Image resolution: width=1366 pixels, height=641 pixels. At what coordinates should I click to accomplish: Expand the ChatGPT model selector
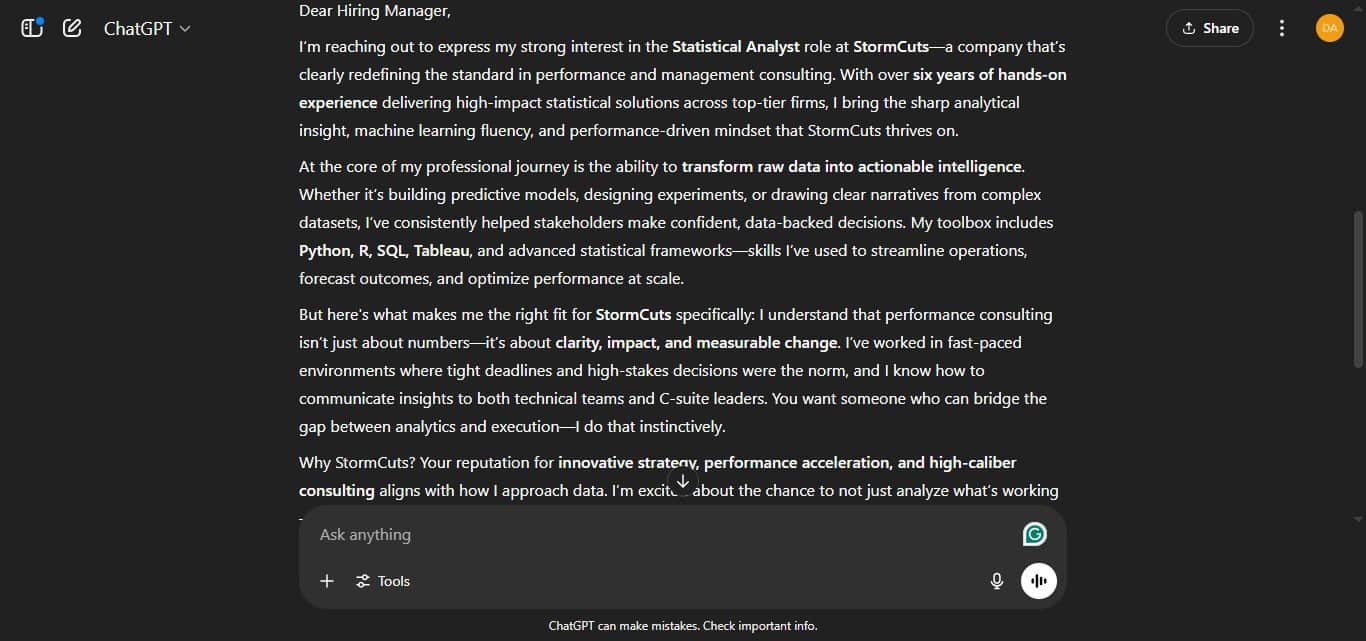(x=146, y=28)
